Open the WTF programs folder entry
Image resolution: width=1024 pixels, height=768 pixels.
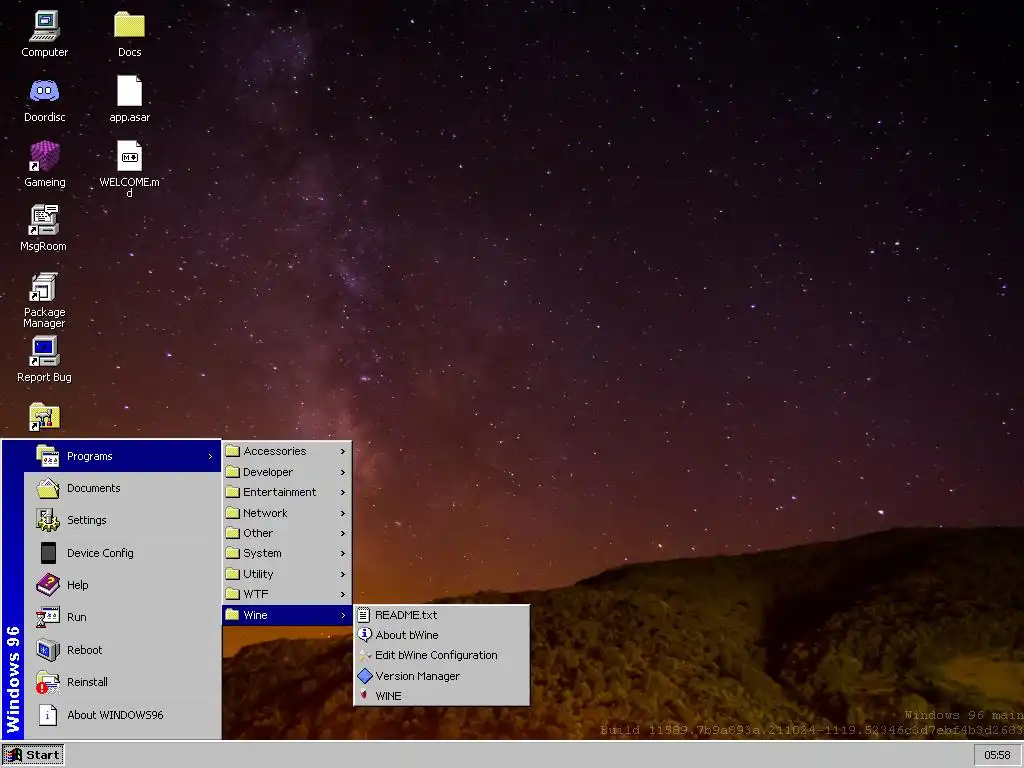point(287,594)
